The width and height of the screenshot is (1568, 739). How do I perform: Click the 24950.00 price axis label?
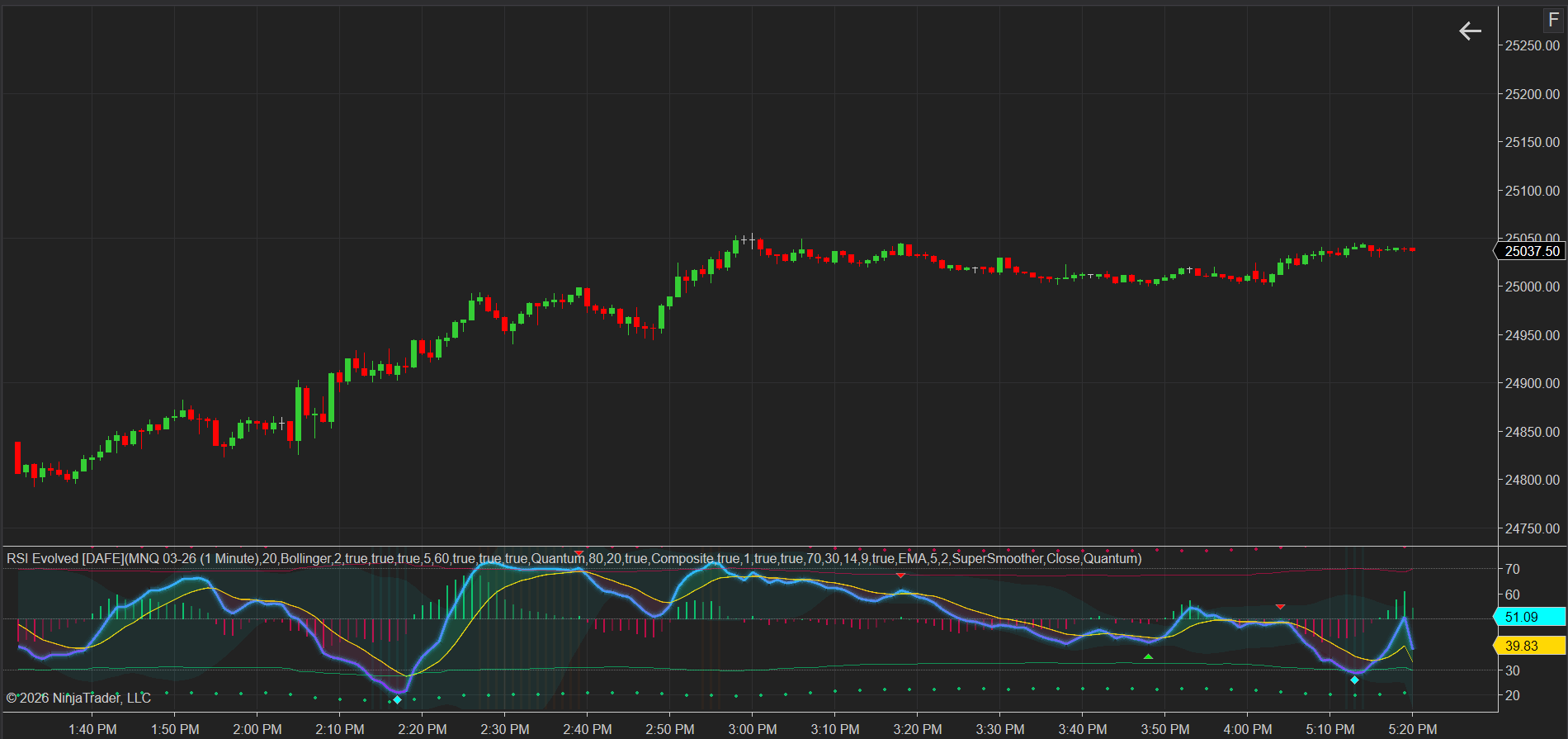1533,335
